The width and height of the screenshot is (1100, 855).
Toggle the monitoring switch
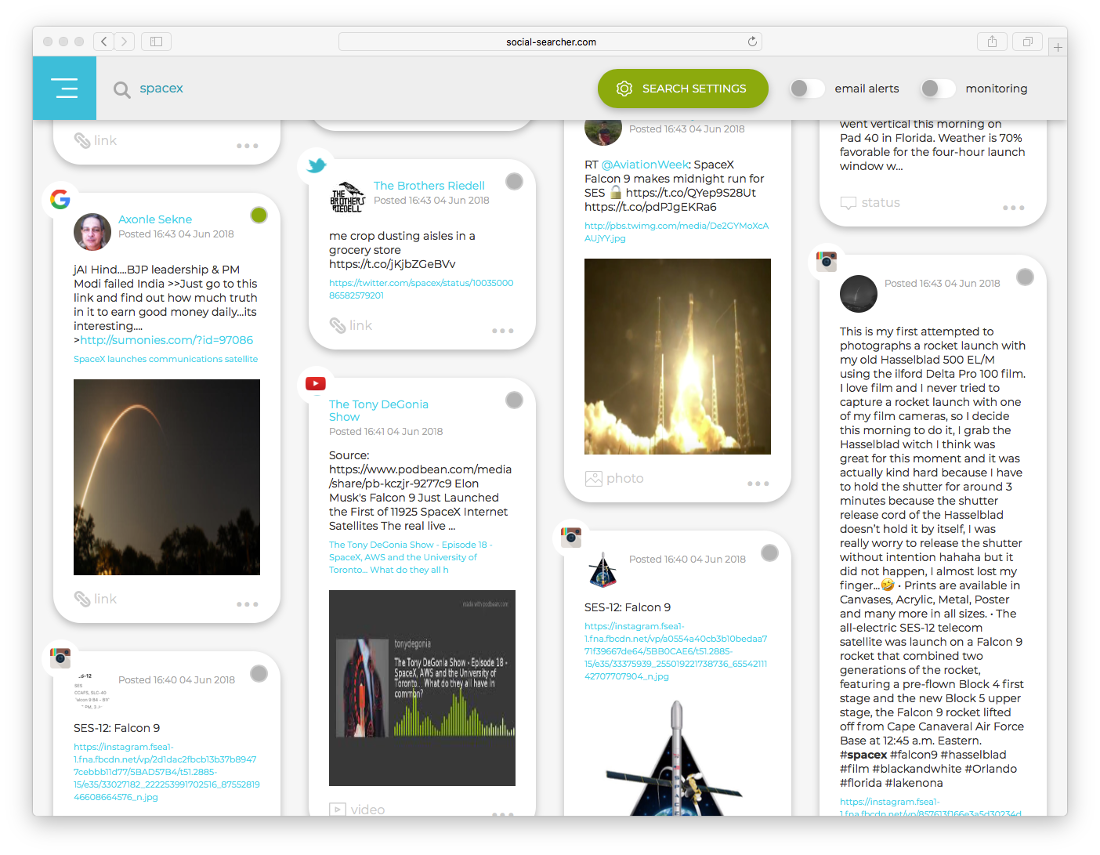[938, 88]
